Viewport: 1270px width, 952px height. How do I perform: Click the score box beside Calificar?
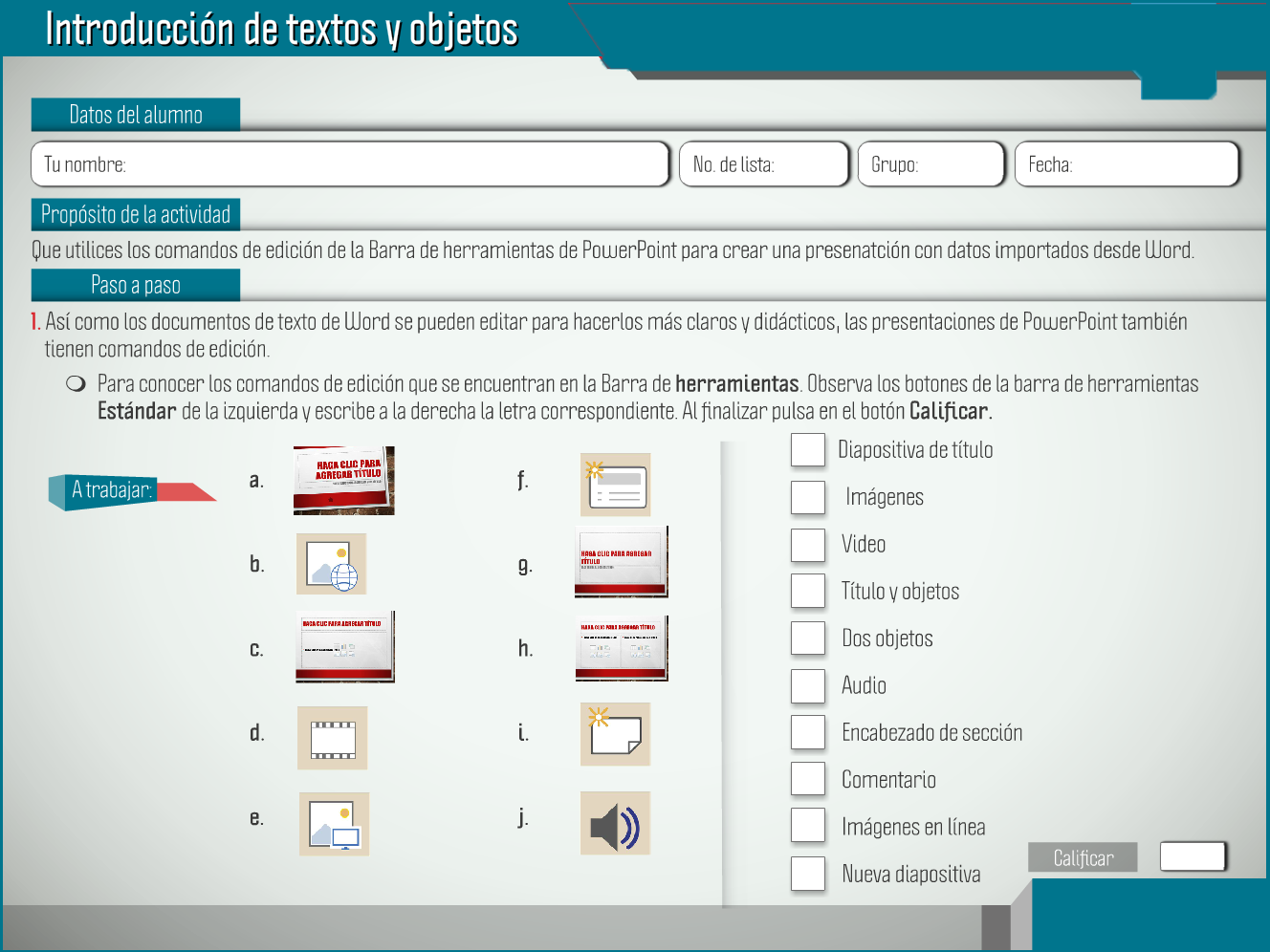point(1193,856)
